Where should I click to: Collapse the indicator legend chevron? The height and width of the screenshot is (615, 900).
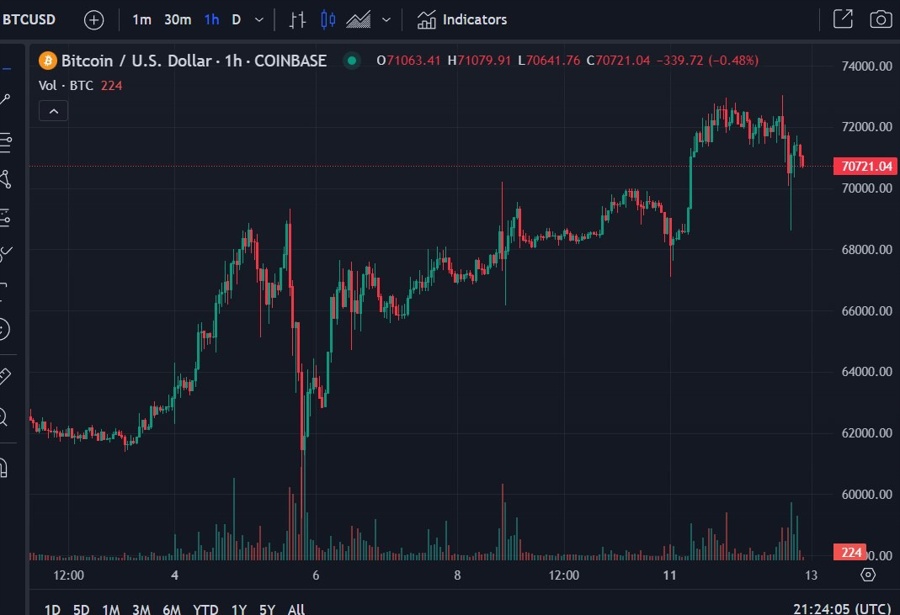click(x=54, y=111)
